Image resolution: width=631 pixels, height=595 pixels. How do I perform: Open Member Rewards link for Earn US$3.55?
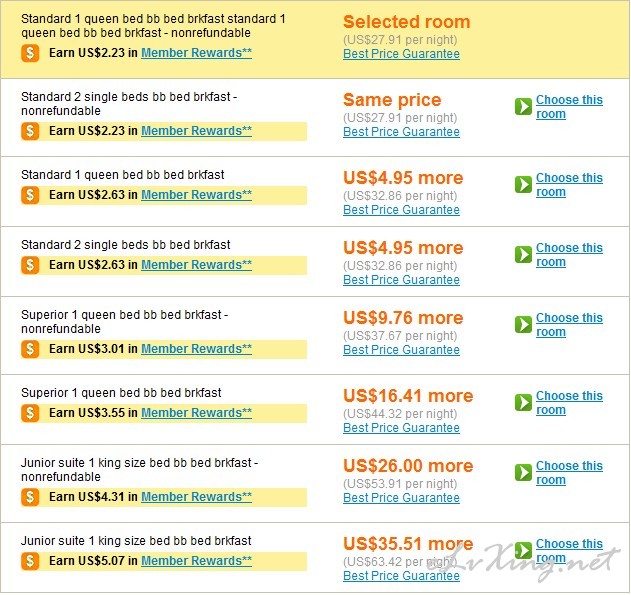click(x=196, y=413)
